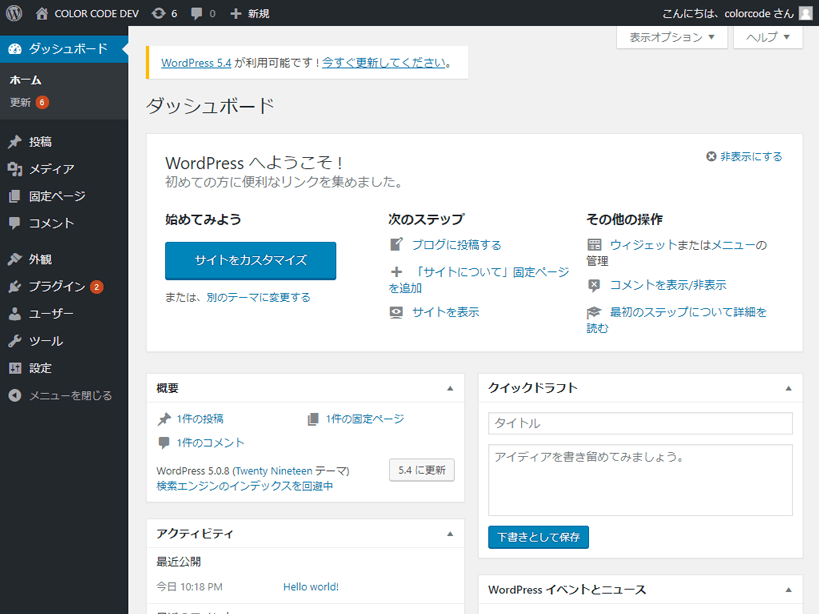819x614 pixels.
Task: Expand the ヘルプ dropdown
Action: tap(768, 37)
